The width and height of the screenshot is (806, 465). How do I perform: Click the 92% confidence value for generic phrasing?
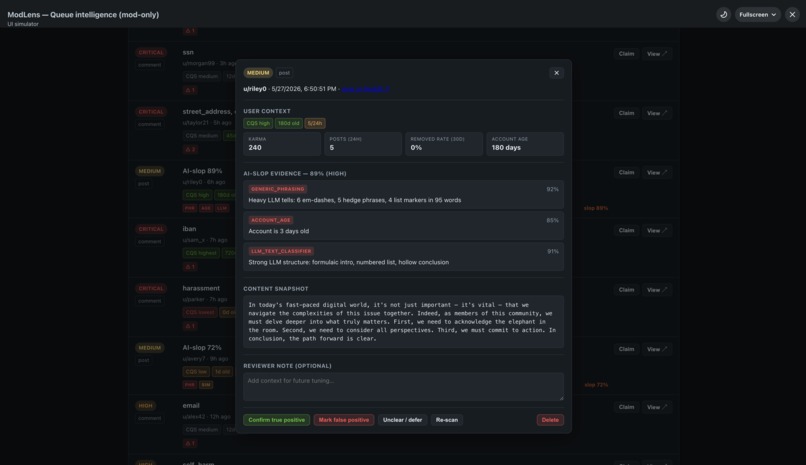pyautogui.click(x=552, y=190)
